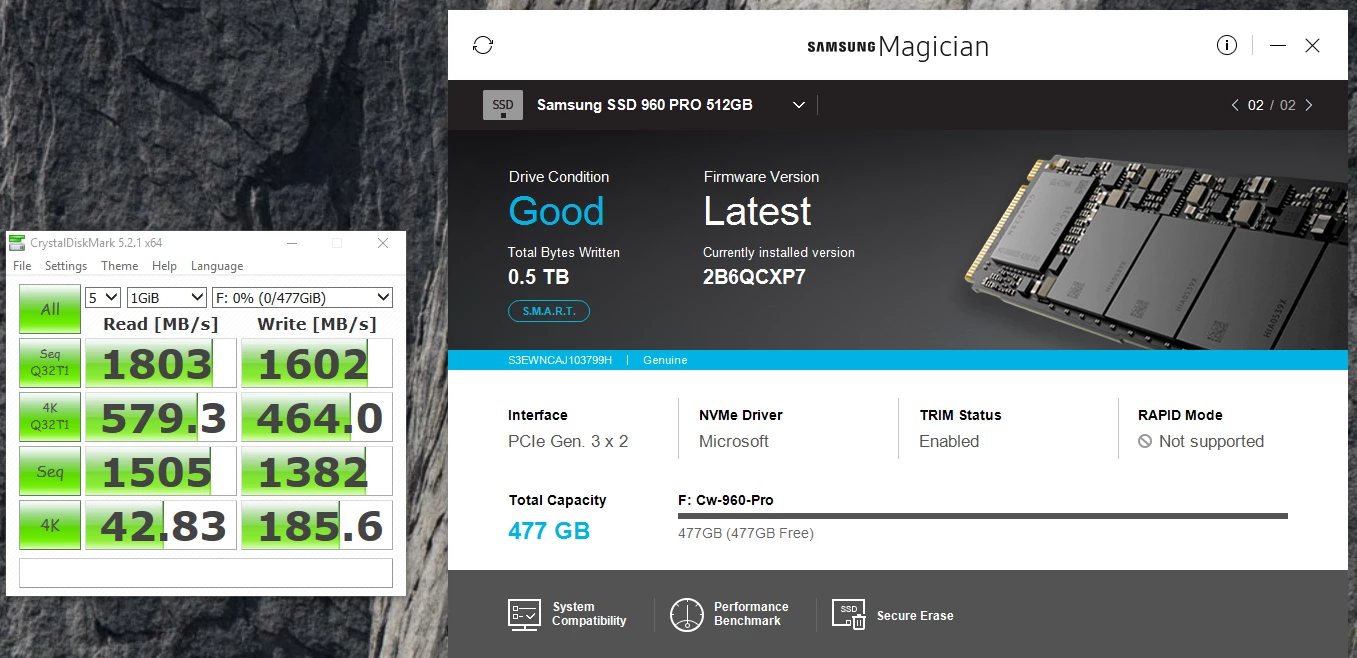
Task: Run the 4K Q32T1 benchmark
Action: coord(50,418)
